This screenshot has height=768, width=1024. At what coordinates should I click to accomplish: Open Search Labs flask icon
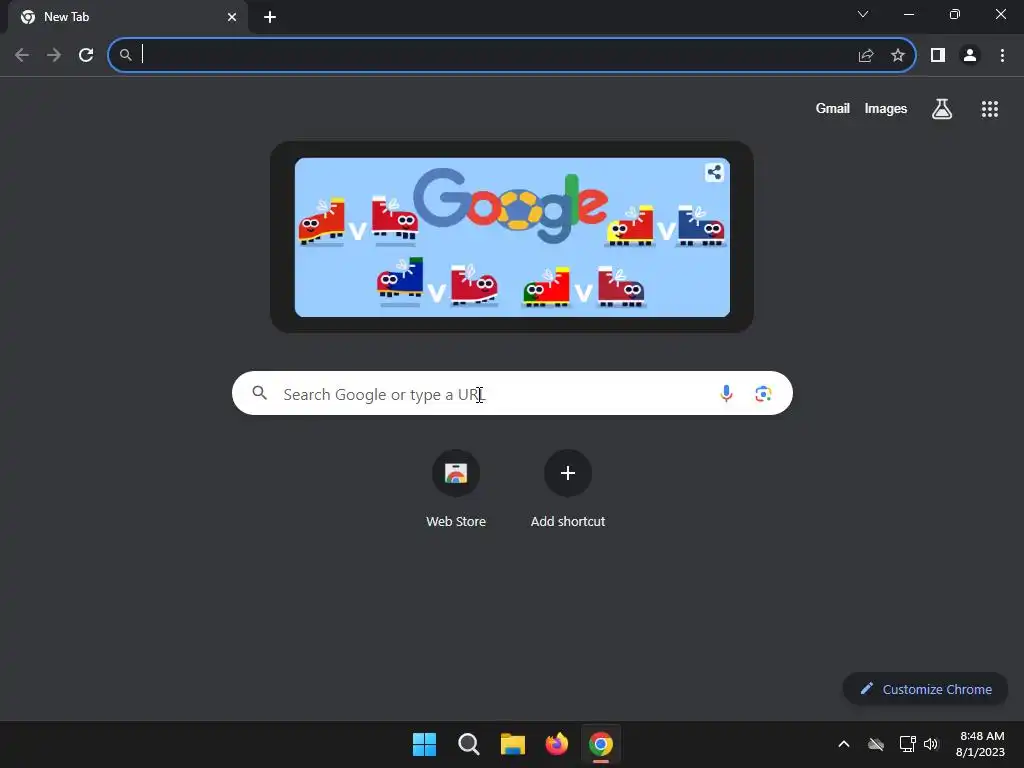(x=941, y=108)
